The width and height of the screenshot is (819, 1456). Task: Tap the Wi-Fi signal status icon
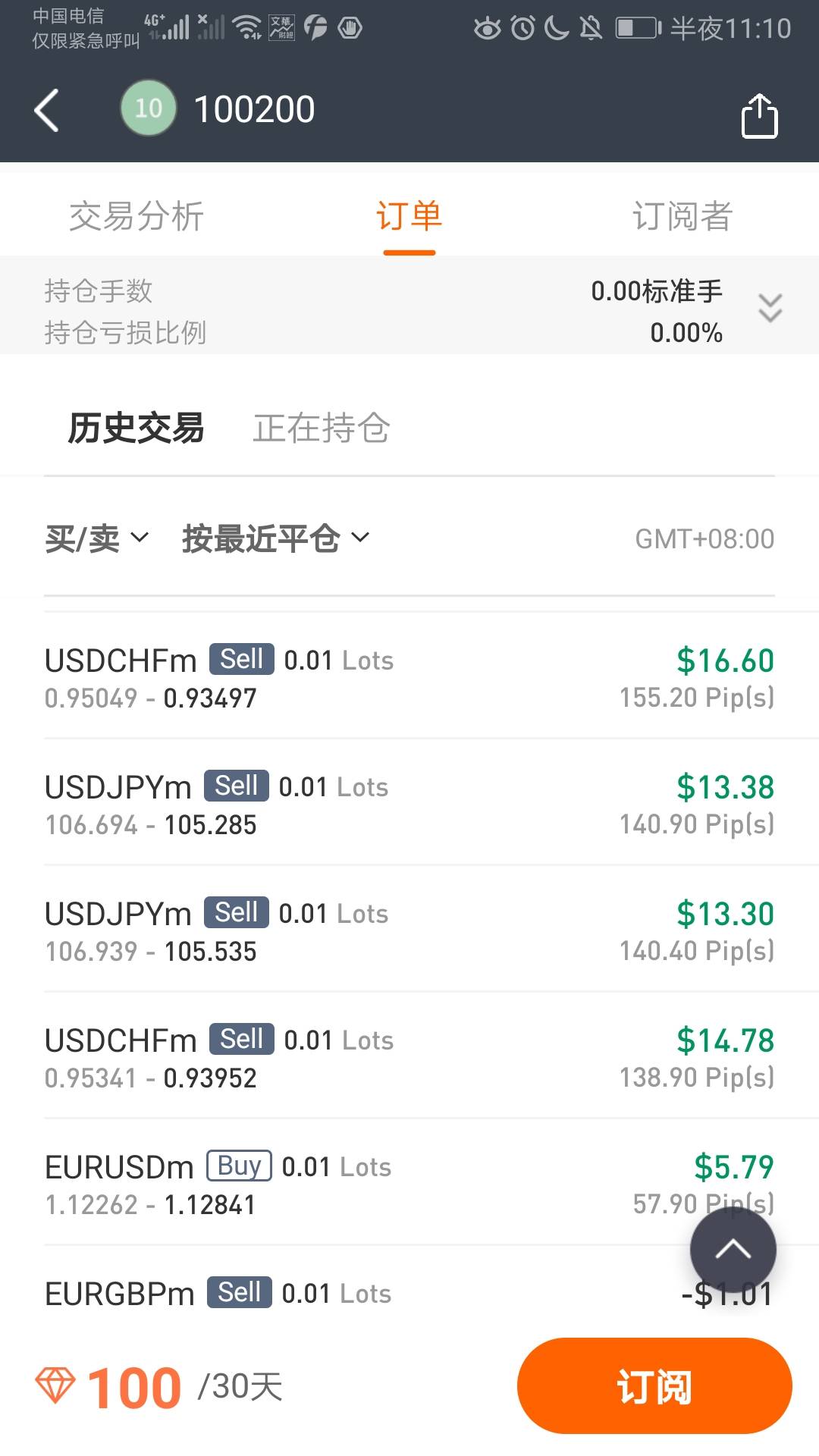tap(246, 28)
